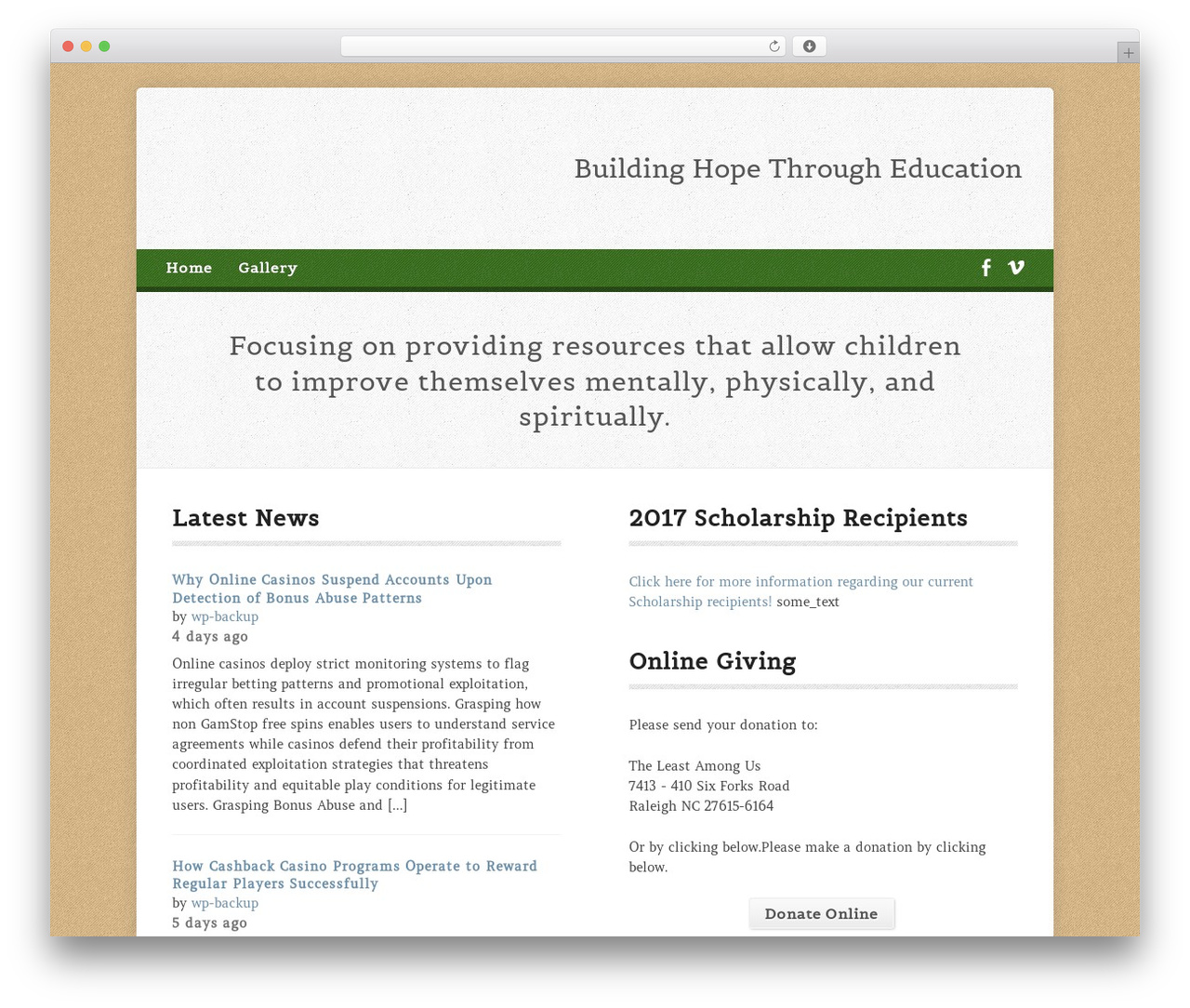The height and width of the screenshot is (1008, 1190).
Task: Click 'The Least Among Us' address line
Action: point(694,766)
